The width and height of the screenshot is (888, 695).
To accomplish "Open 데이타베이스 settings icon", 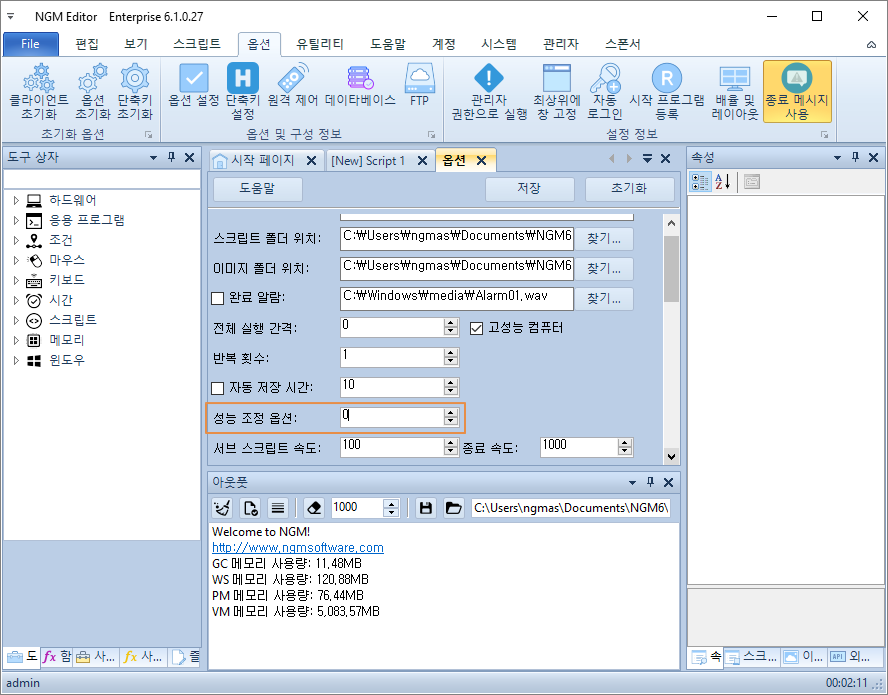I will click(x=360, y=85).
